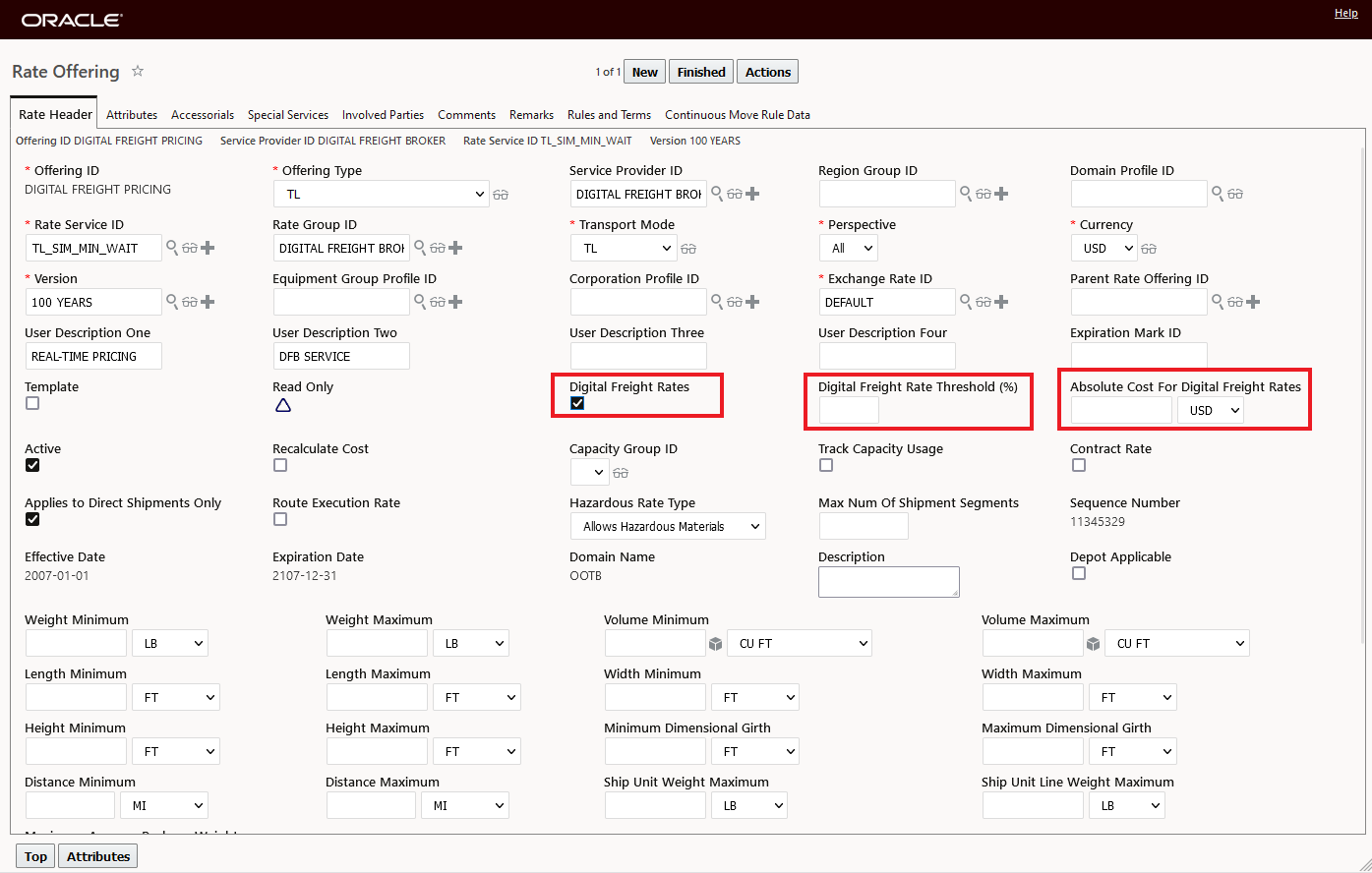Select the Involved Parties tab
This screenshot has height=873, width=1372.
click(x=384, y=115)
